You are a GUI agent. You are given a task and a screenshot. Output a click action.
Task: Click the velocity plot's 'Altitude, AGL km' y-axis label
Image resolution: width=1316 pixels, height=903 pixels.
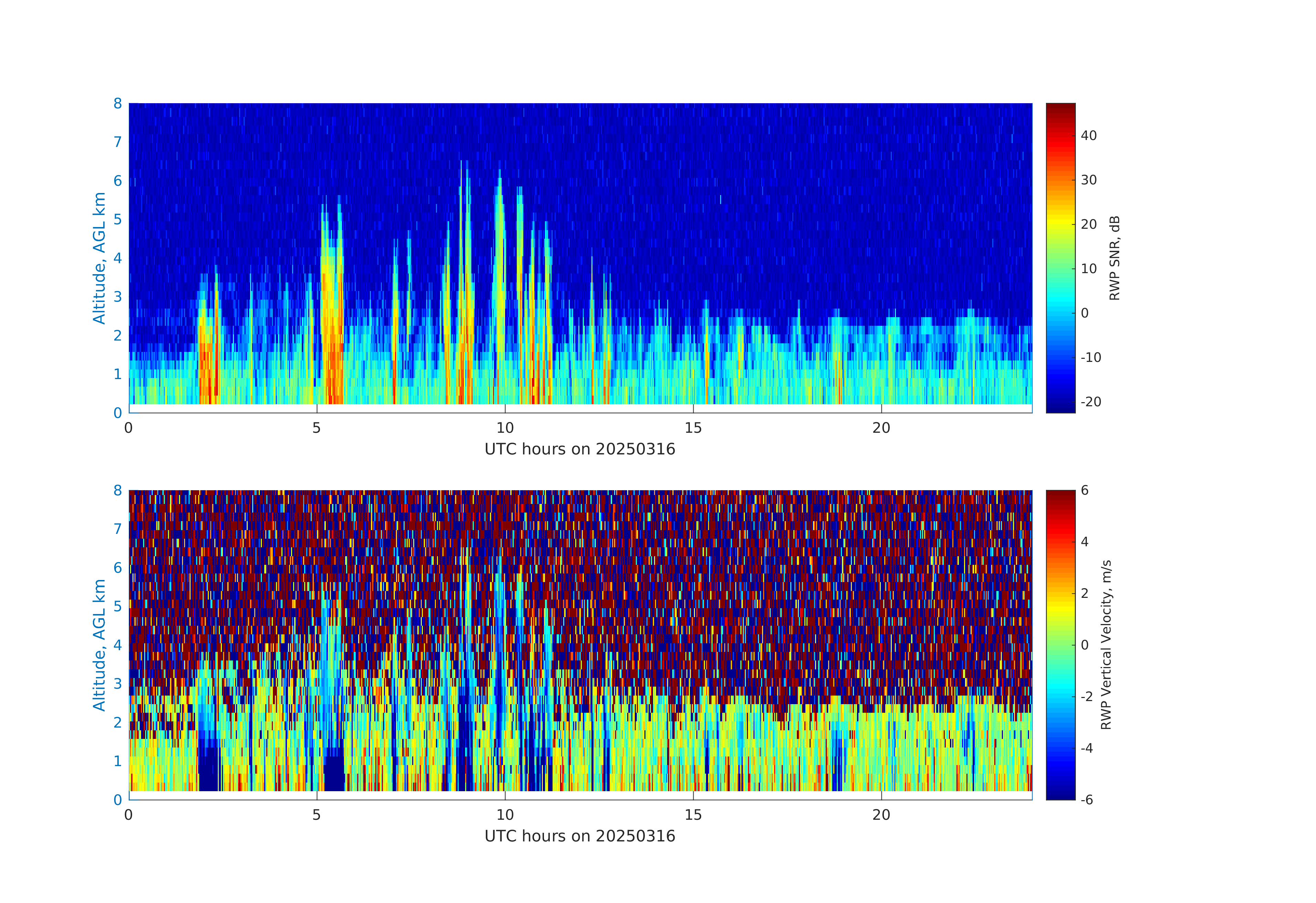click(x=100, y=645)
